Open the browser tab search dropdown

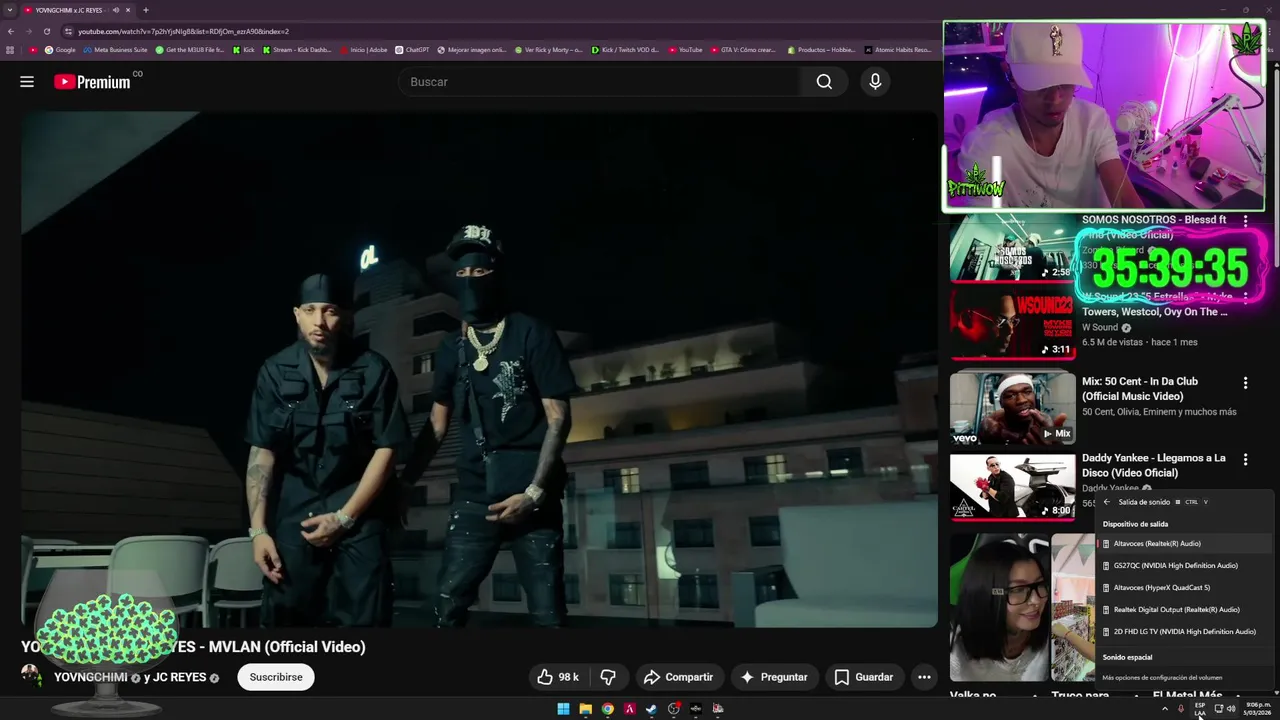(9, 10)
